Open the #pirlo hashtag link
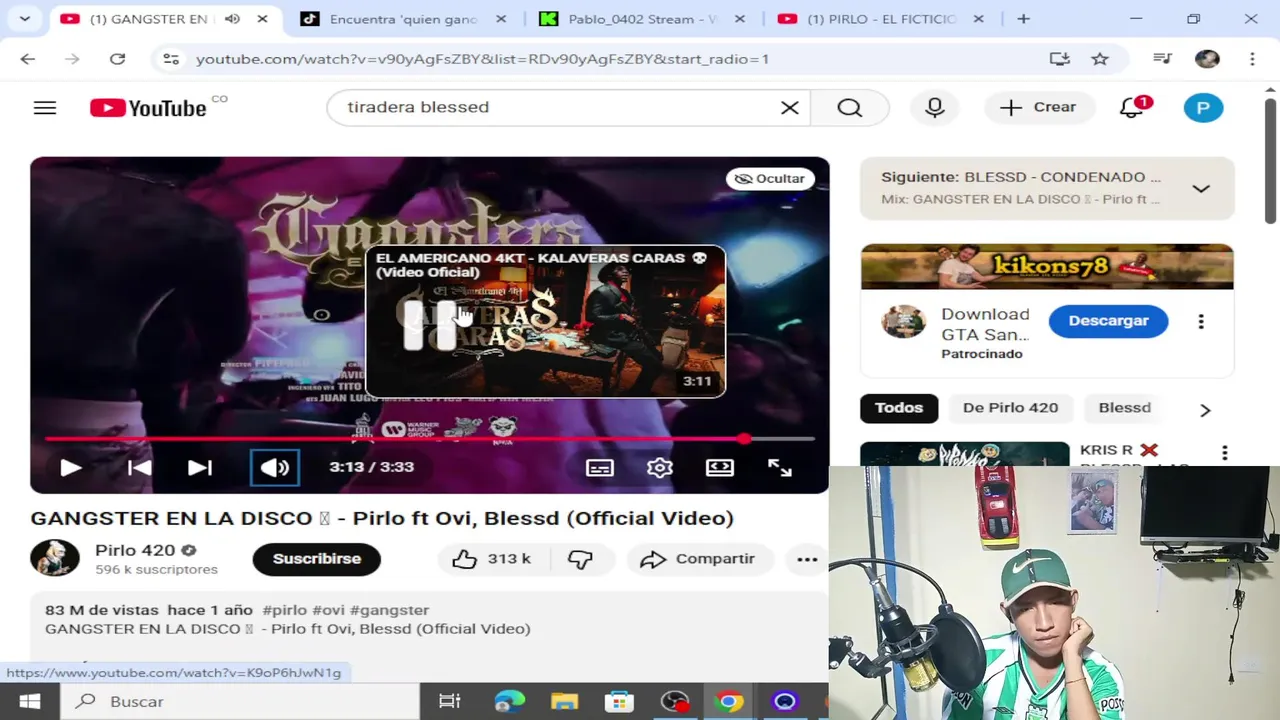This screenshot has width=1280, height=720. (285, 610)
